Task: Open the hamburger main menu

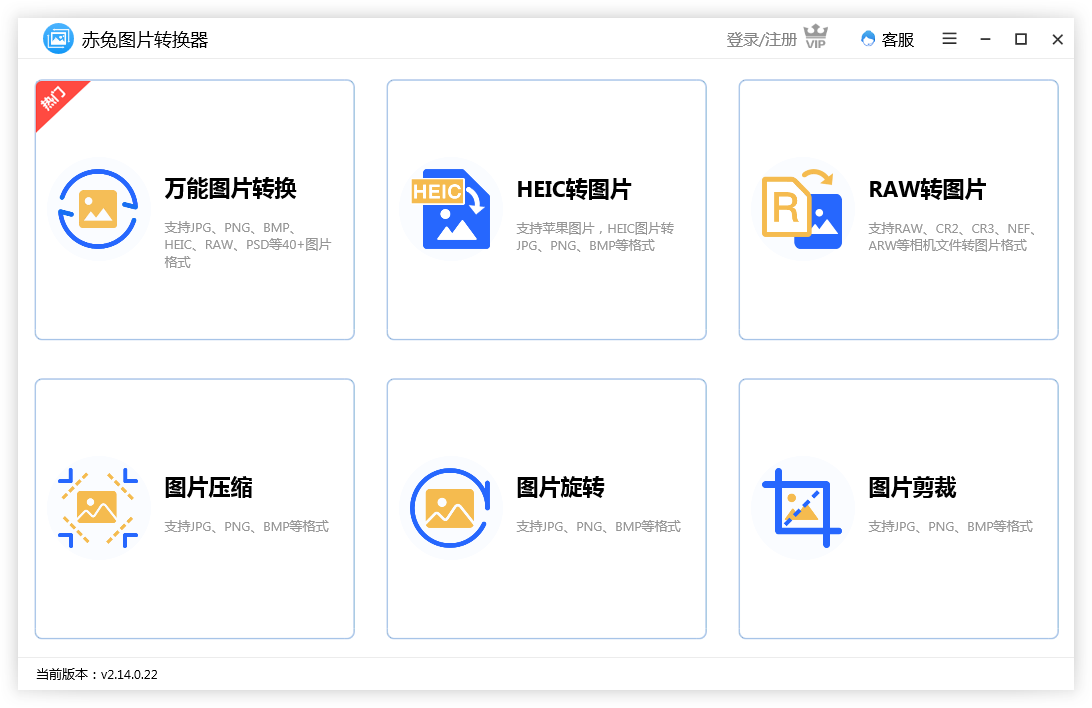Action: click(x=949, y=39)
